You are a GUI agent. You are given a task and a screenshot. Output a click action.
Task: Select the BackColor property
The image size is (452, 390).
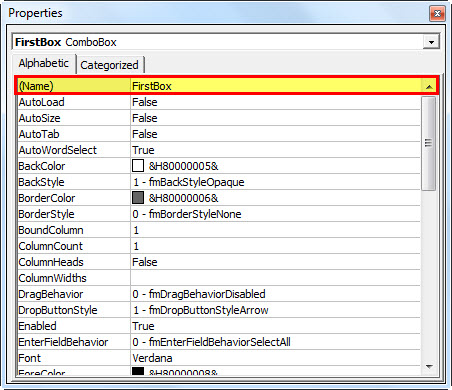pos(42,166)
